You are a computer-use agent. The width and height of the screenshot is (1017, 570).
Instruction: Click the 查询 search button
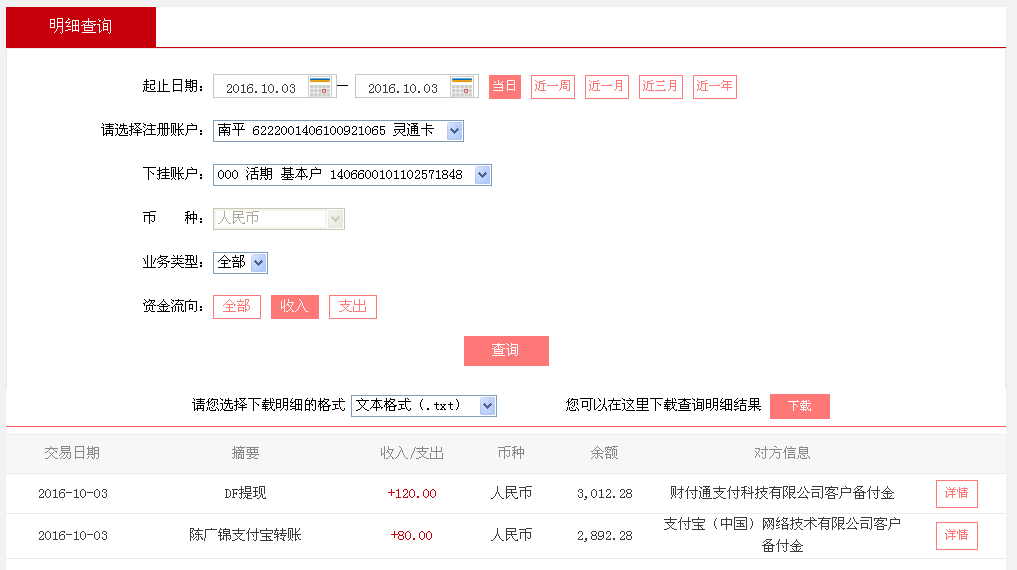coord(506,351)
